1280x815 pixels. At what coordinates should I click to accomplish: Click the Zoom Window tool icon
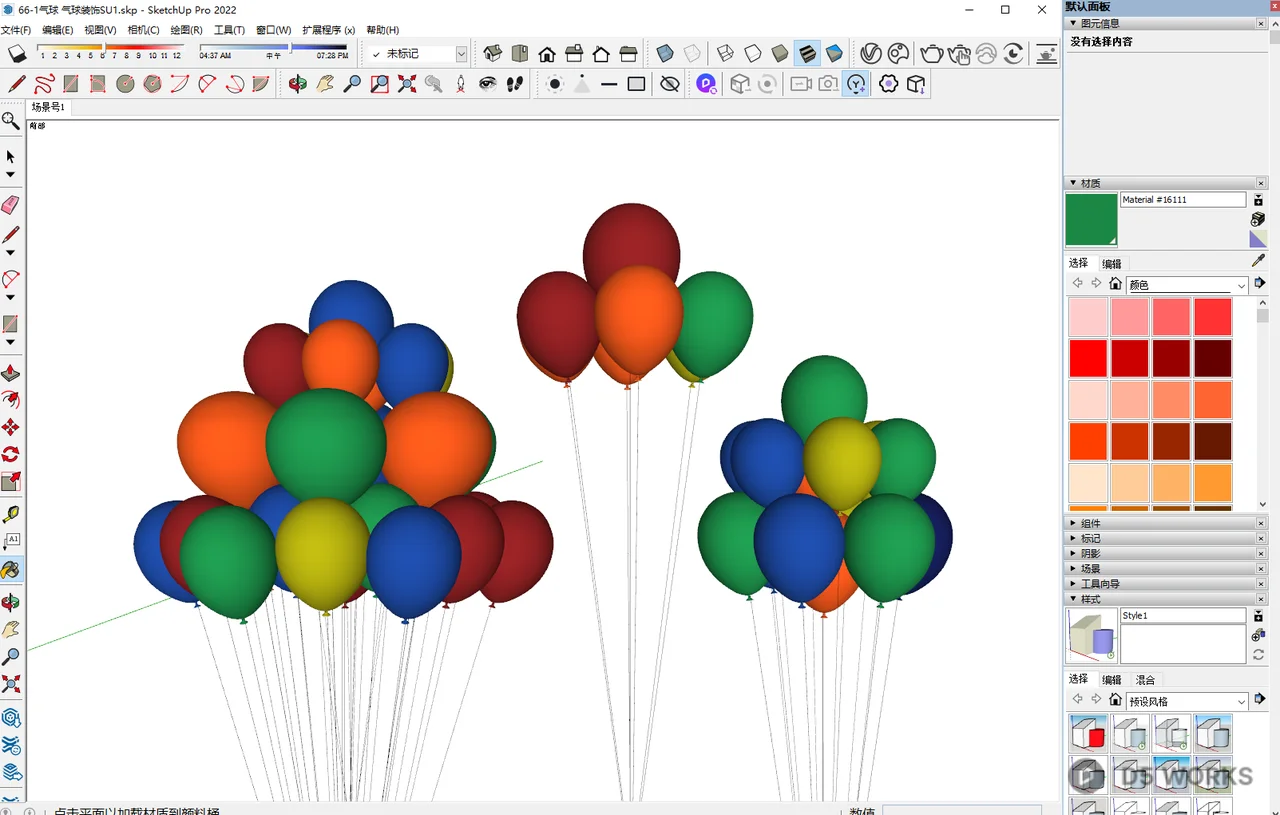coord(380,84)
